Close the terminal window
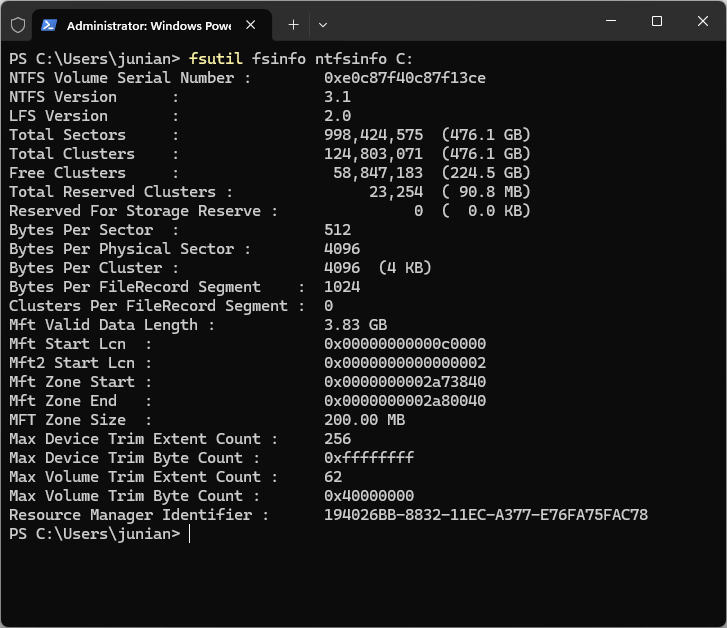727x628 pixels. tap(702, 21)
